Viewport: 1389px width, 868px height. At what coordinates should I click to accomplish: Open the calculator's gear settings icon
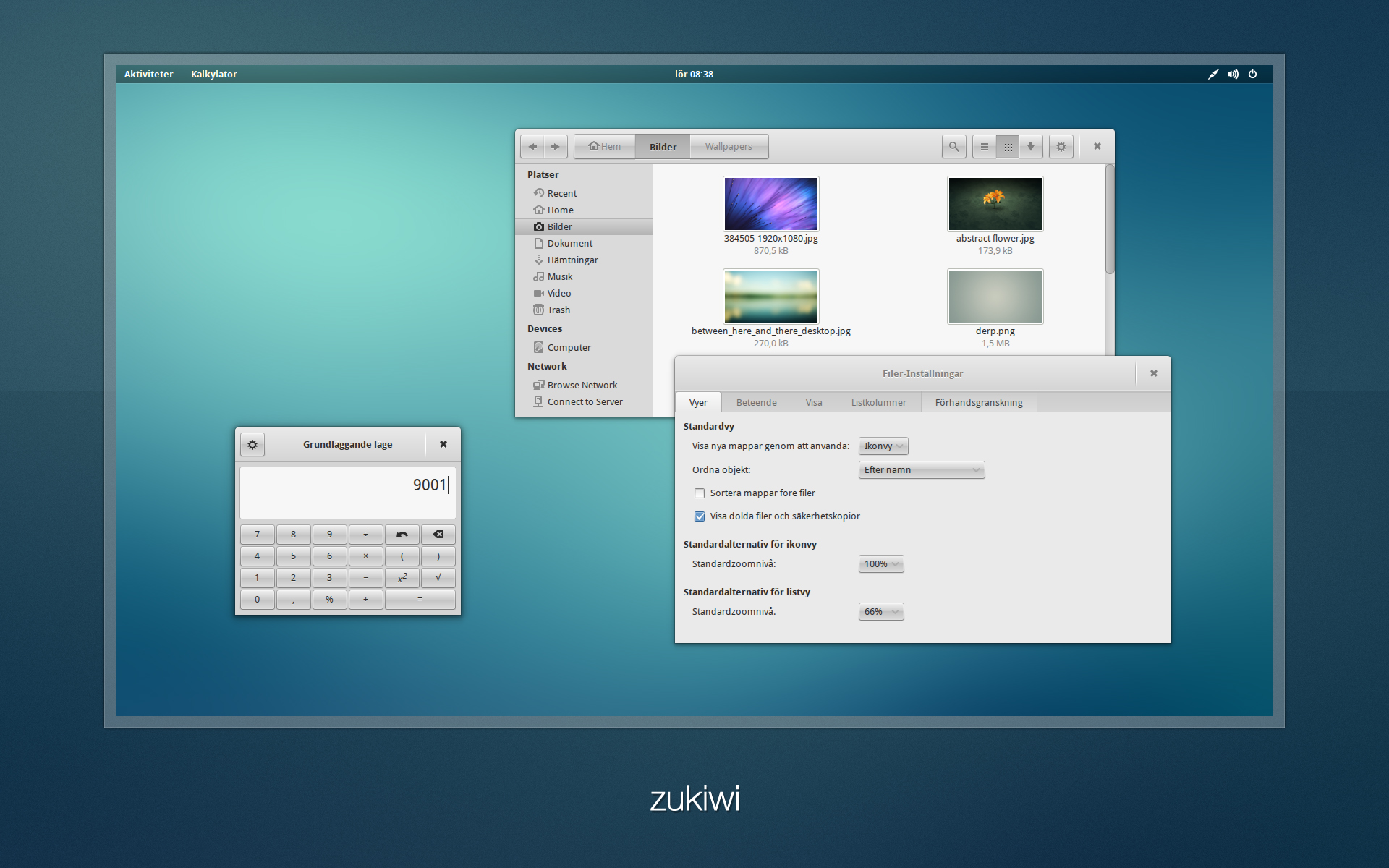tap(252, 444)
